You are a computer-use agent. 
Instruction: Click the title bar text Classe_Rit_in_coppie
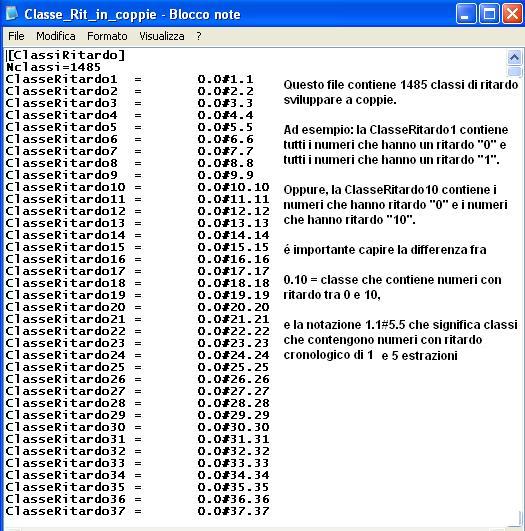tap(90, 15)
